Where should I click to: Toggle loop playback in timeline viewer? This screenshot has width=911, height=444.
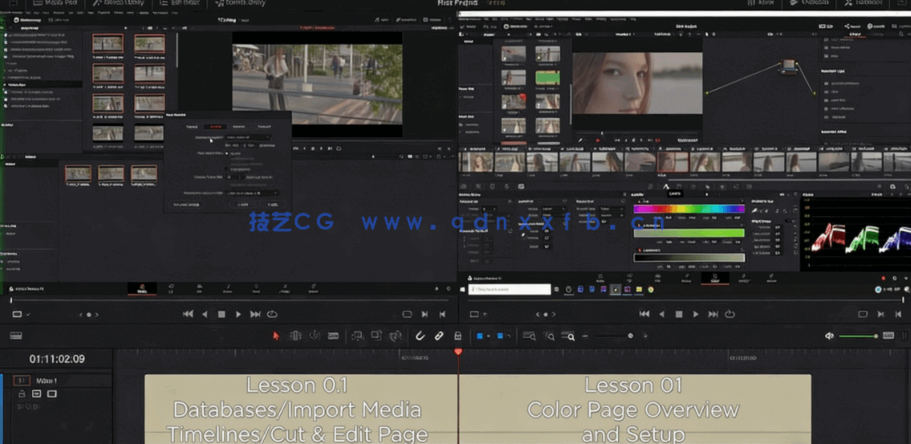[x=730, y=314]
